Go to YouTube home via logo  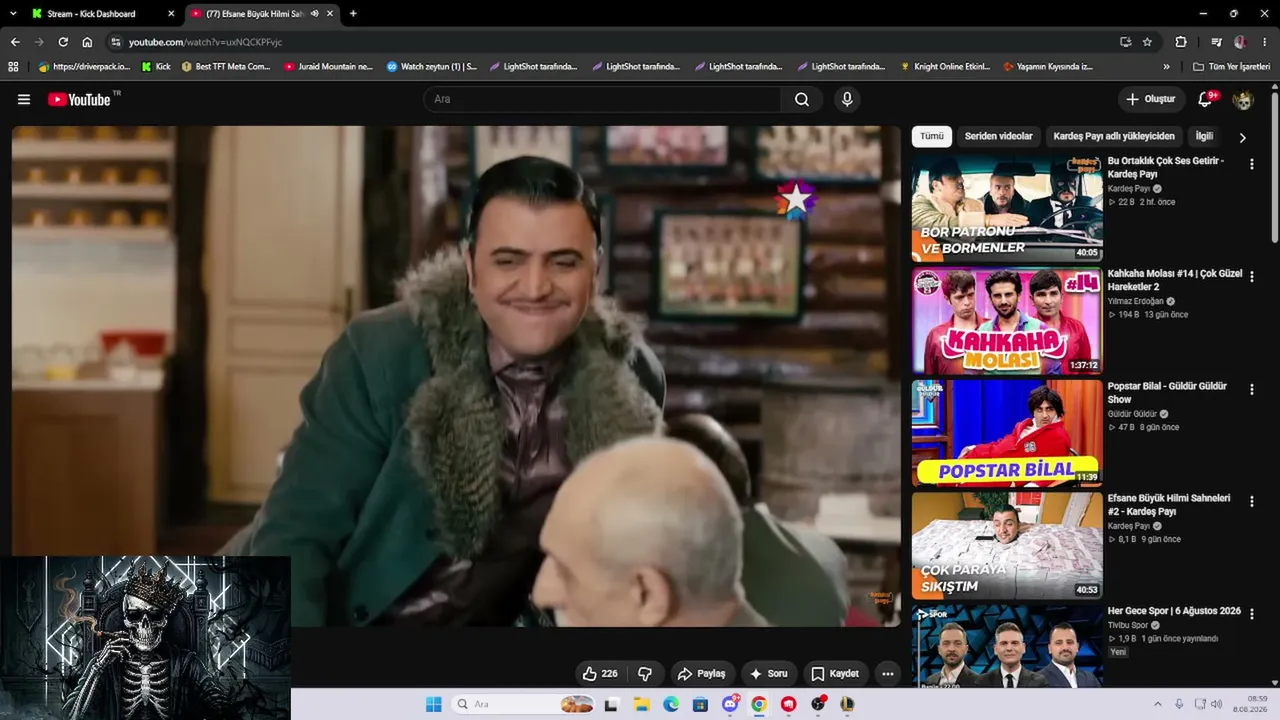[79, 99]
